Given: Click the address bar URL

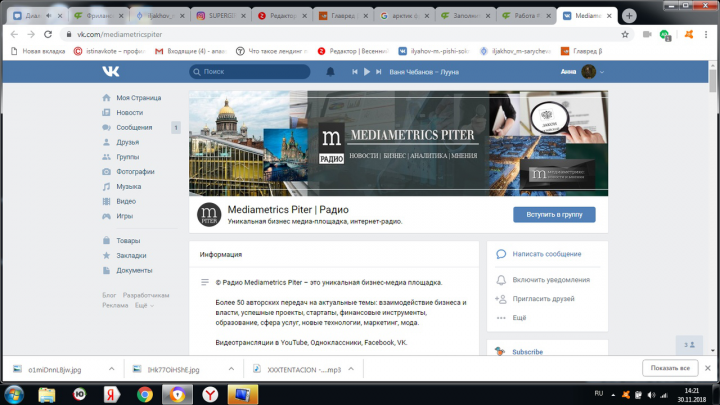Looking at the screenshot, I should (x=119, y=34).
